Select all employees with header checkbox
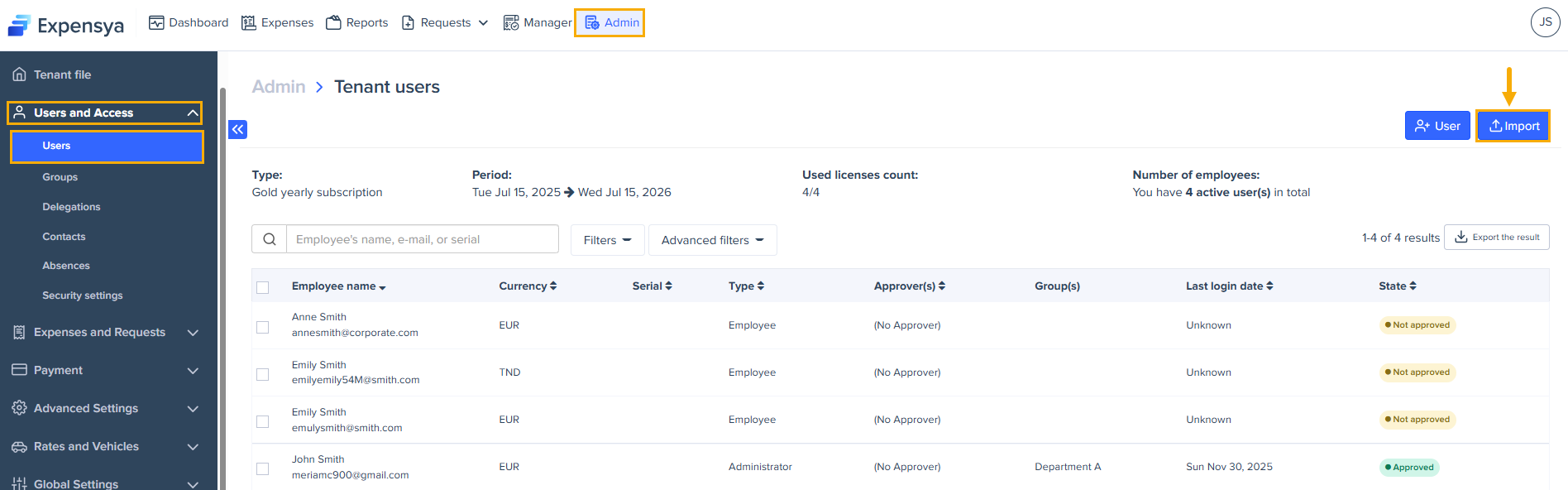The image size is (1568, 490). coord(263,287)
